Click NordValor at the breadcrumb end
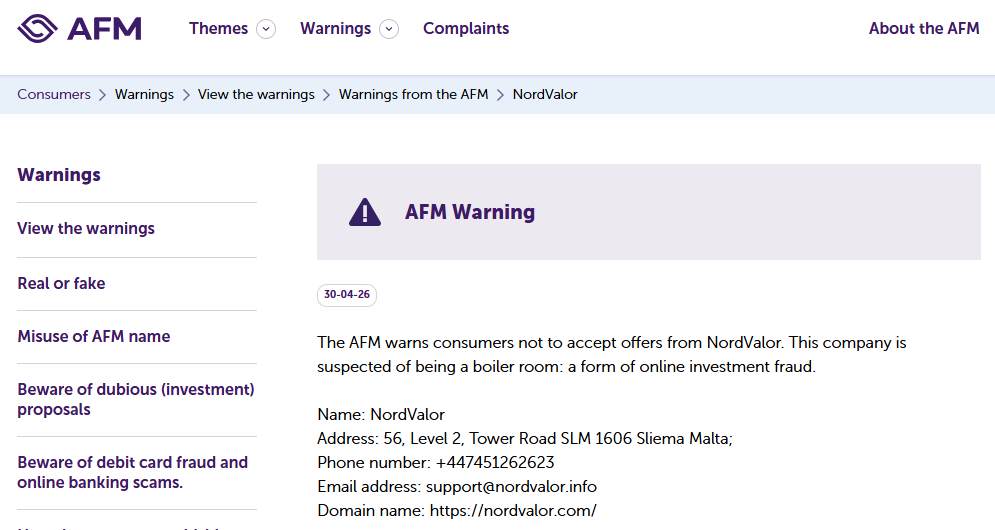The image size is (995, 530). (545, 95)
